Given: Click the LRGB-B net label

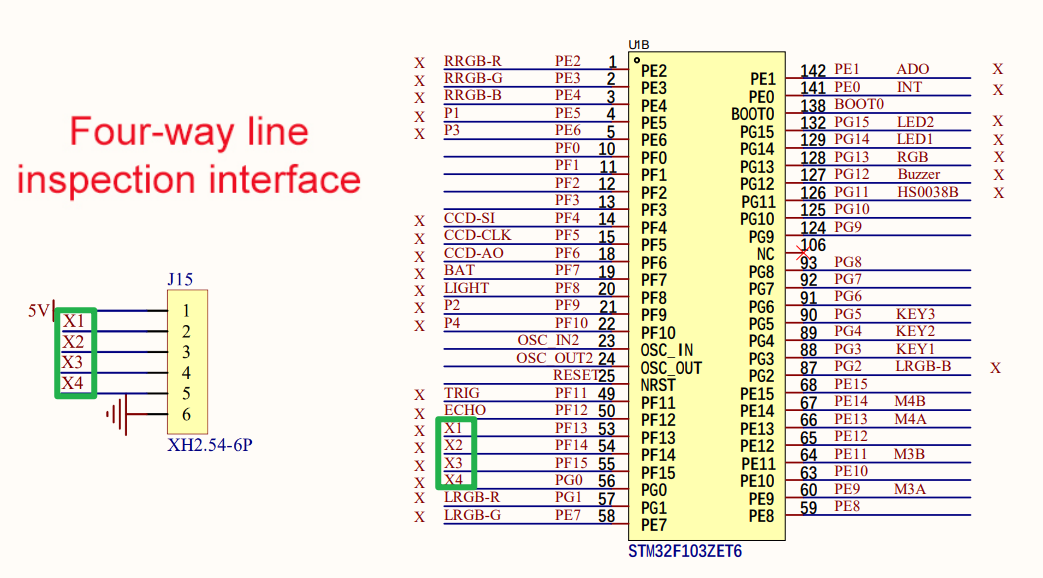Looking at the screenshot, I should pyautogui.click(x=923, y=366).
